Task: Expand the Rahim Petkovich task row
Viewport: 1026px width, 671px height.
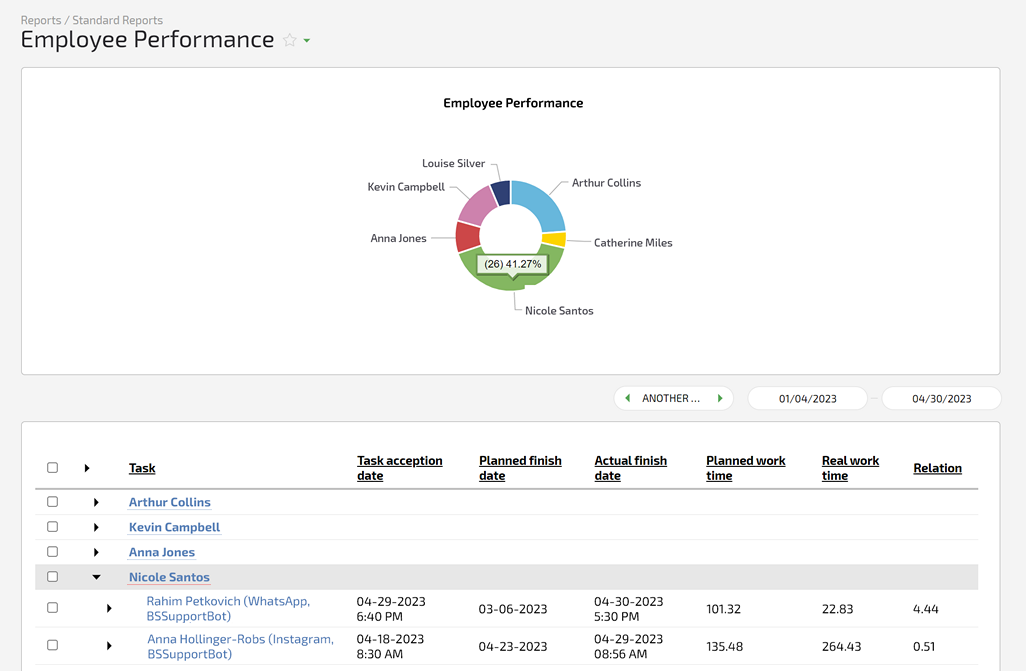Action: coord(109,608)
